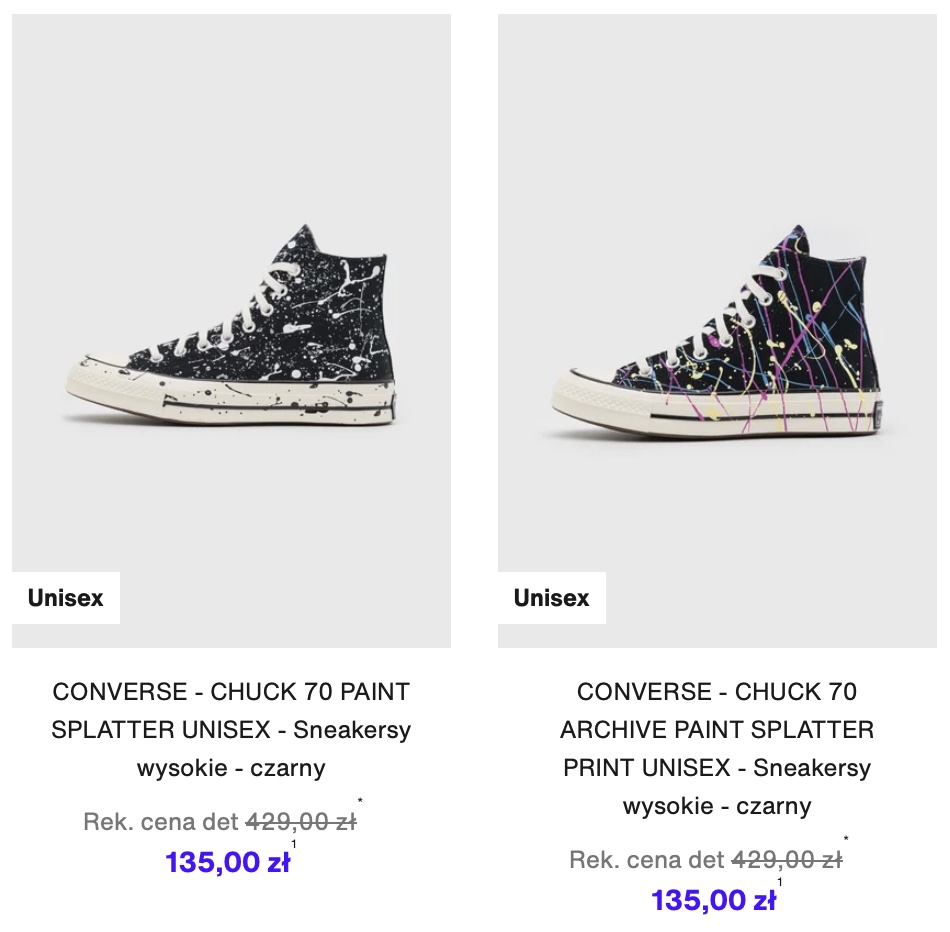
Task: Open the Chuck 70 Archive Paint Splatter Print link
Action: point(717,748)
